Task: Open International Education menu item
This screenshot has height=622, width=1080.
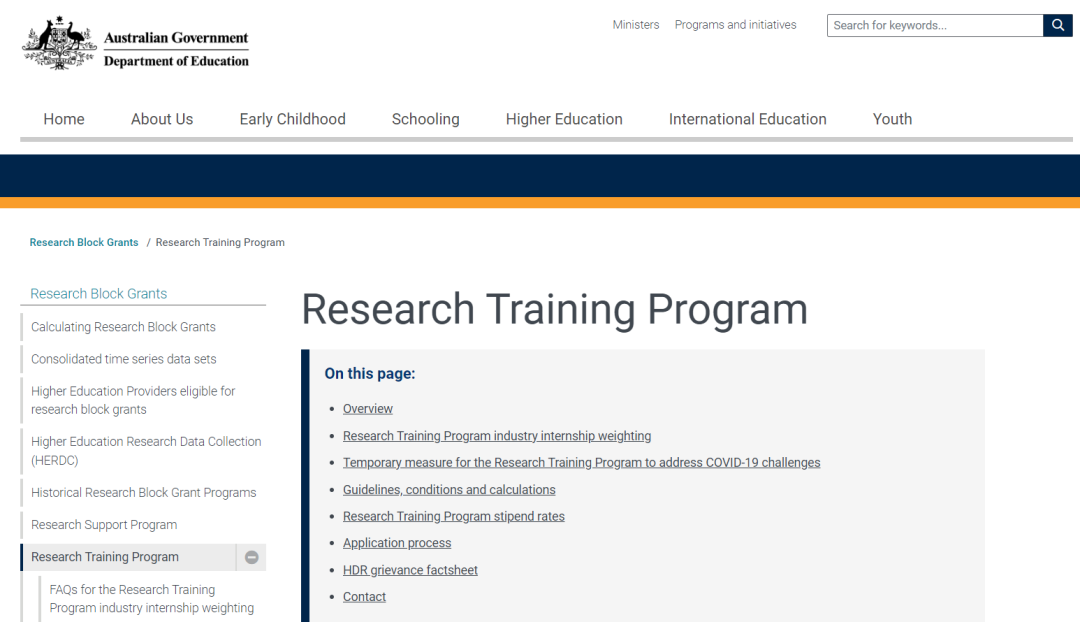Action: (x=747, y=119)
